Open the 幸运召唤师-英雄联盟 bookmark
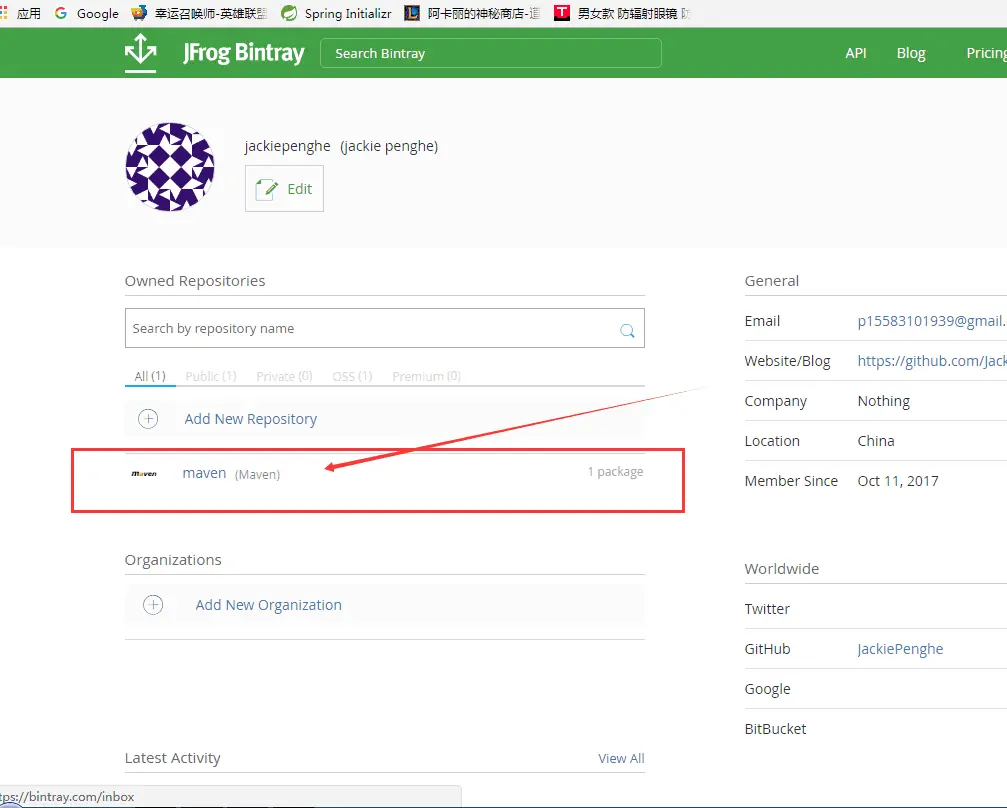The image size is (1007, 808). 199,13
